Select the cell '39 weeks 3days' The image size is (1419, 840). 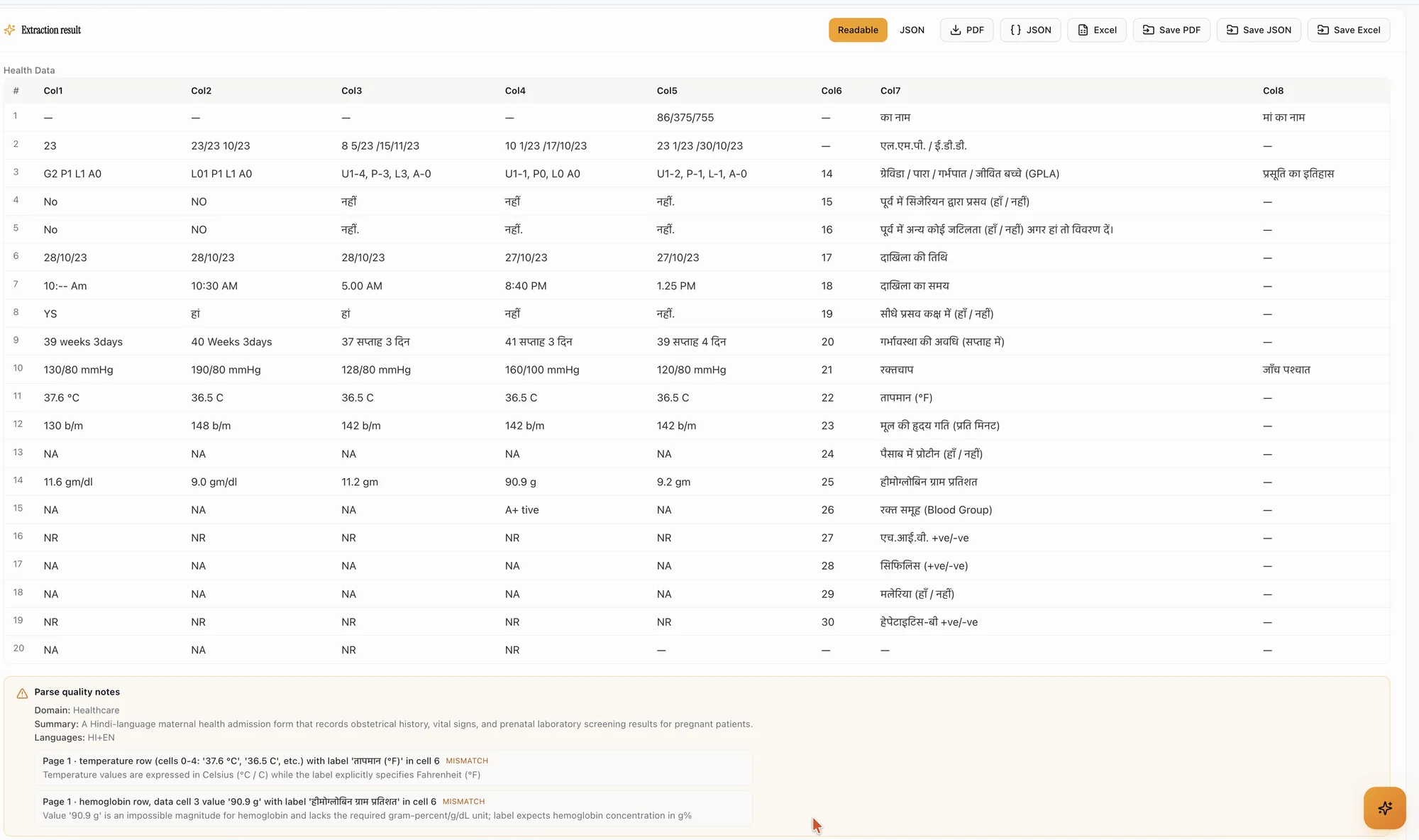83,342
